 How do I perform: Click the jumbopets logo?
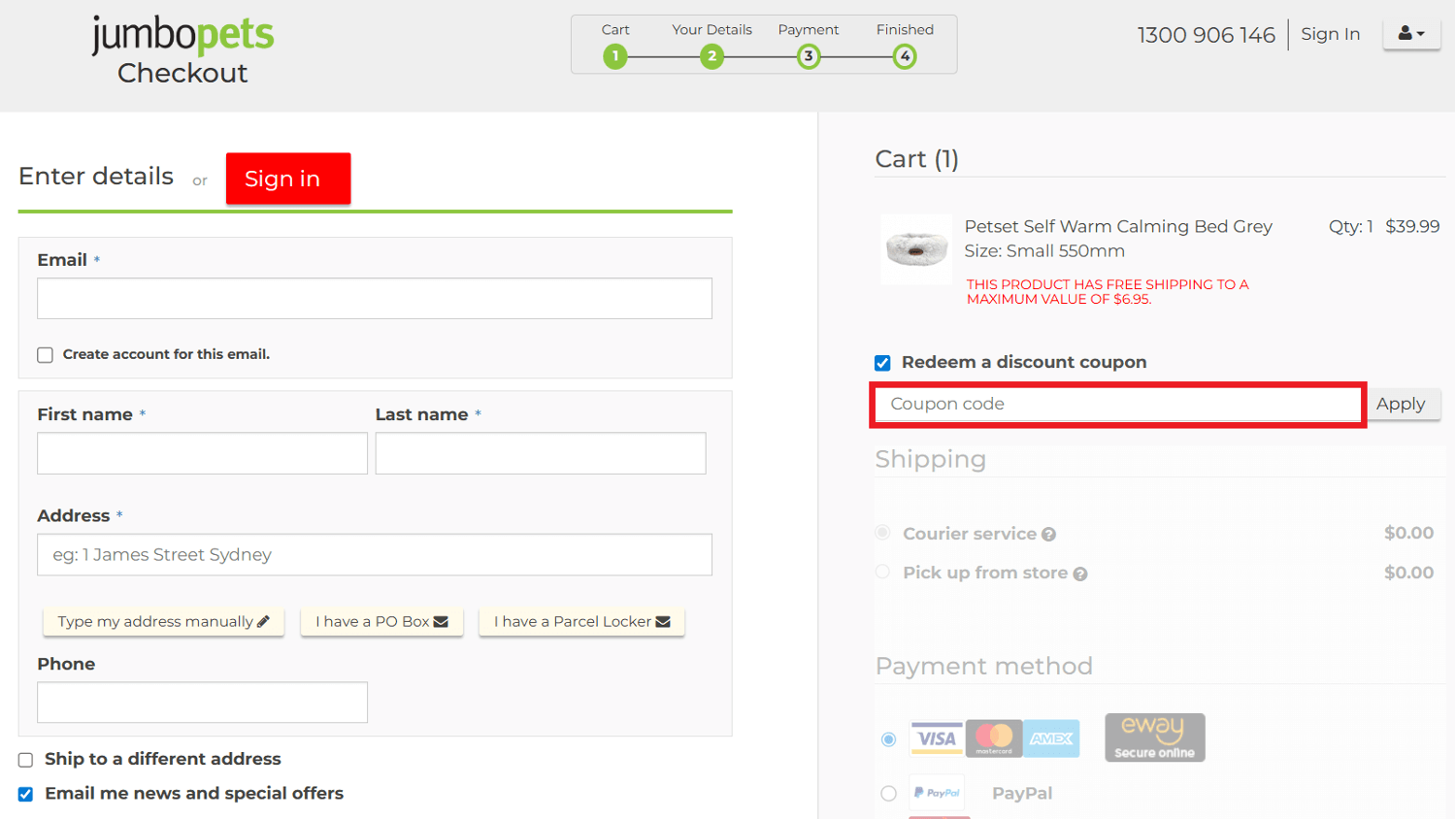tap(182, 36)
